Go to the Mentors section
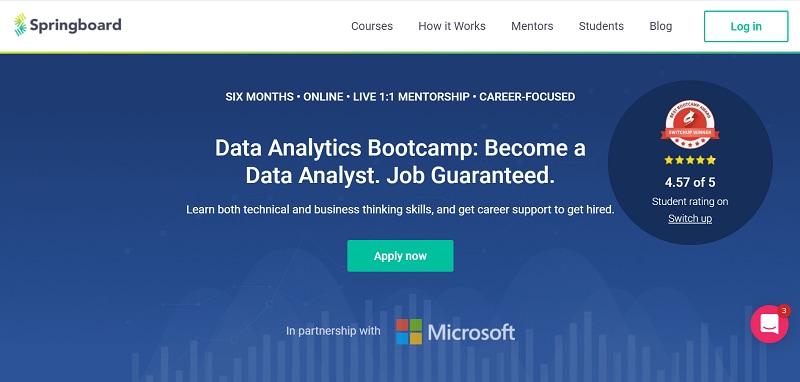 click(532, 26)
